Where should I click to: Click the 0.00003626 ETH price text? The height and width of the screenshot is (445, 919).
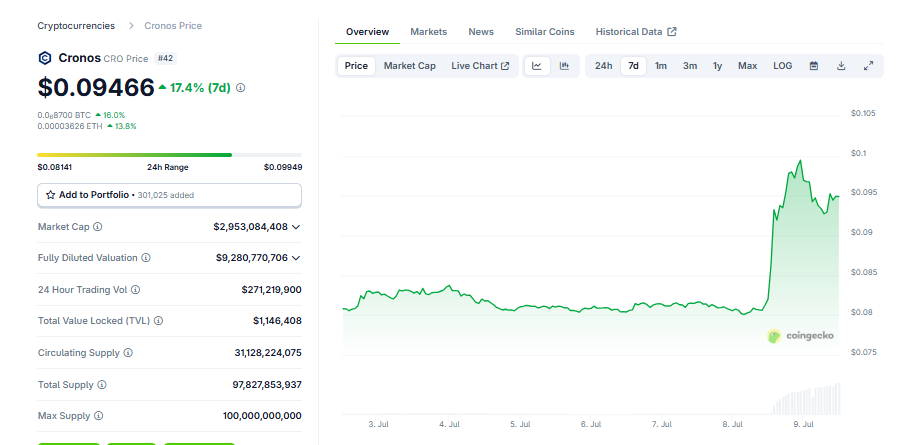coord(70,126)
